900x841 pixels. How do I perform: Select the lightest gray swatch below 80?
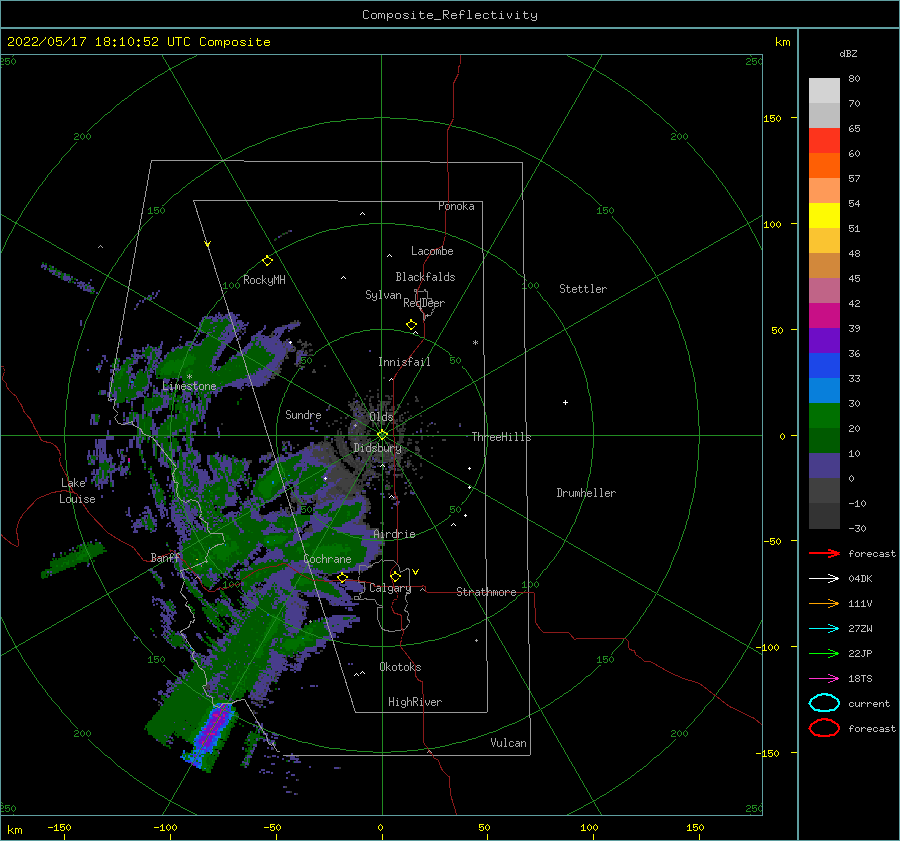coord(824,90)
